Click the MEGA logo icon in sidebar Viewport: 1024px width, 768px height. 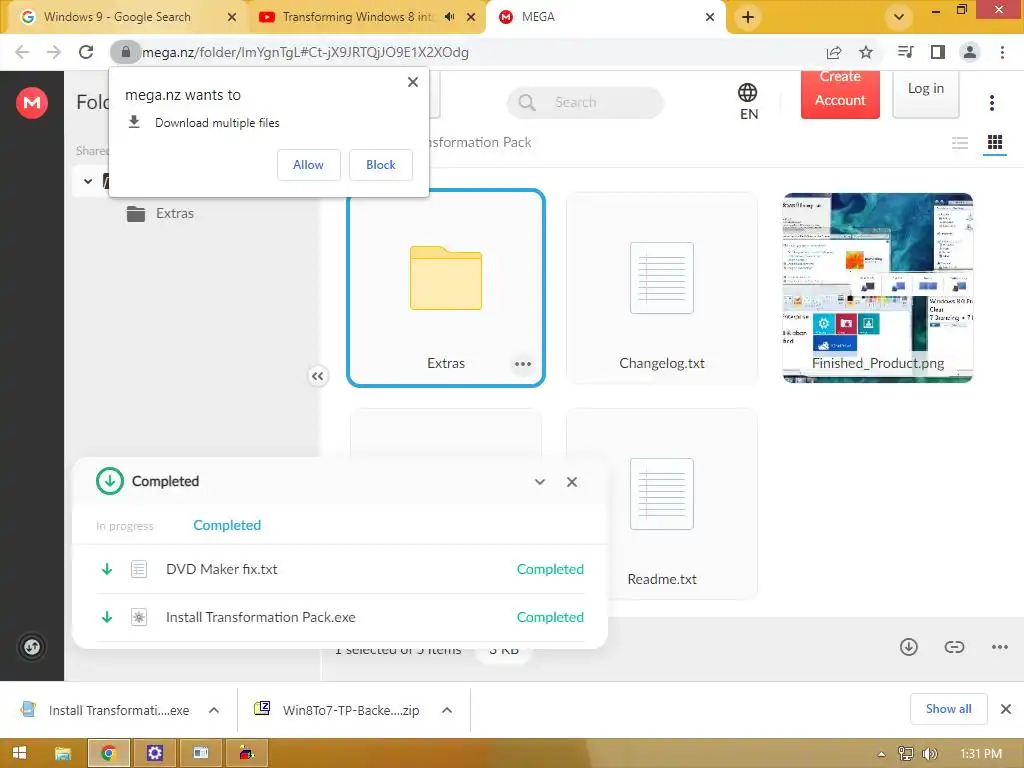(x=31, y=103)
